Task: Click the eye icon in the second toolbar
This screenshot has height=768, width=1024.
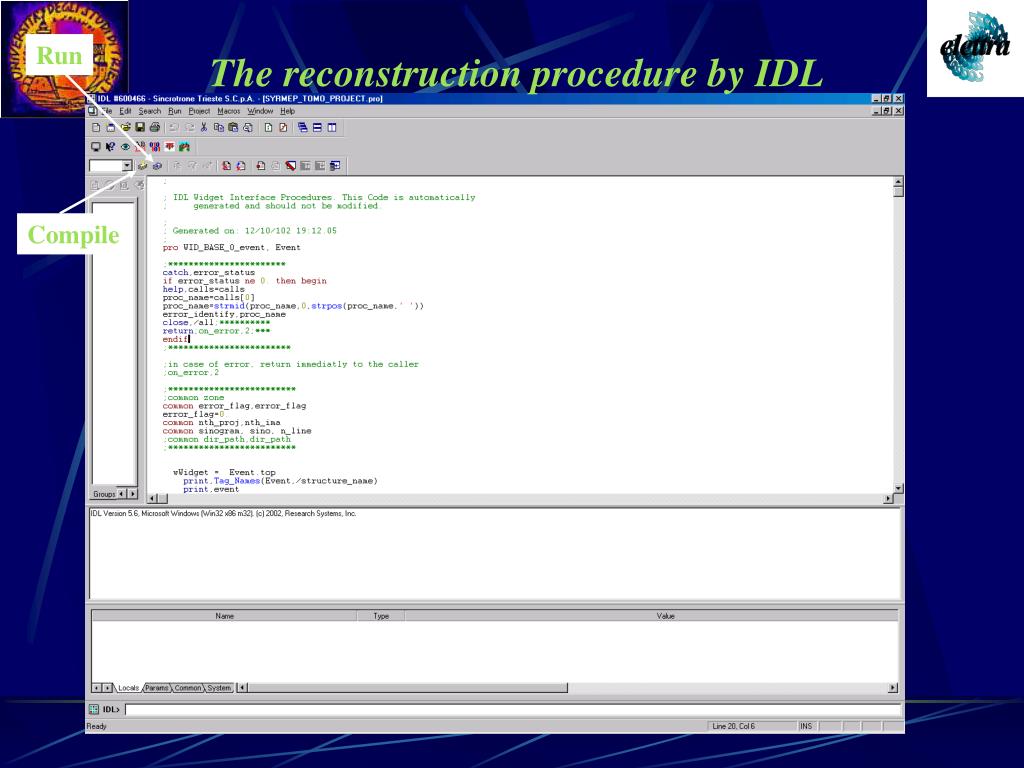Action: click(x=125, y=147)
